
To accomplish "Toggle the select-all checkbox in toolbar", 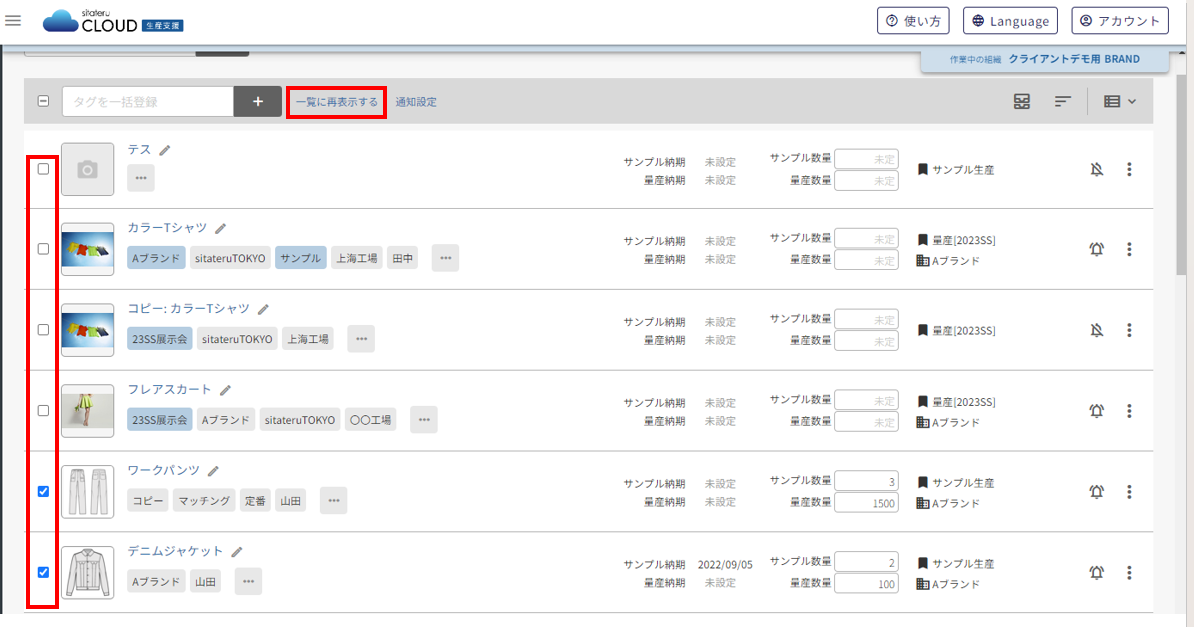I will click(43, 101).
